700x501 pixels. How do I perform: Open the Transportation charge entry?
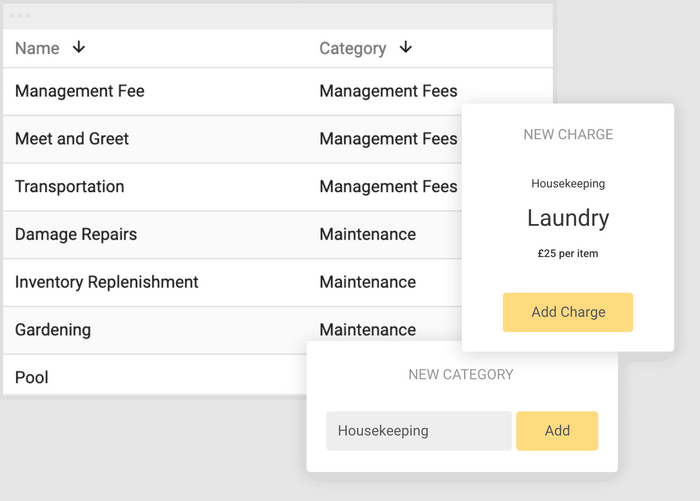click(x=70, y=187)
